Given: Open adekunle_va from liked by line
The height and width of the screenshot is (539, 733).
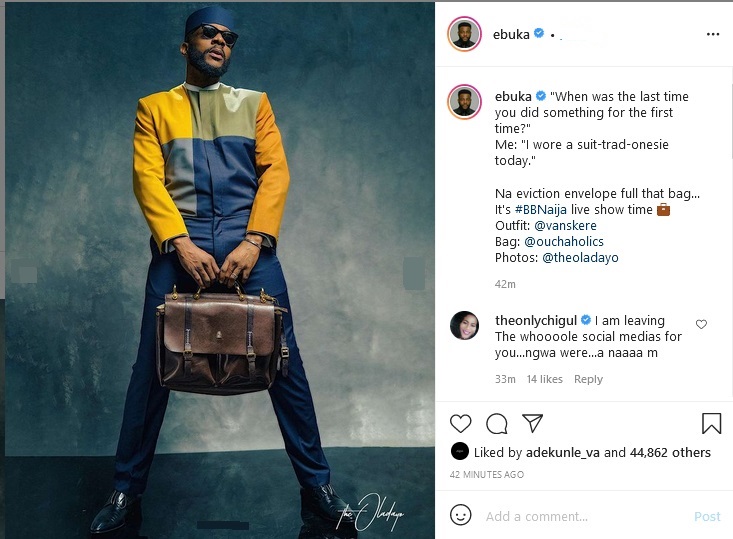Looking at the screenshot, I should click(563, 453).
